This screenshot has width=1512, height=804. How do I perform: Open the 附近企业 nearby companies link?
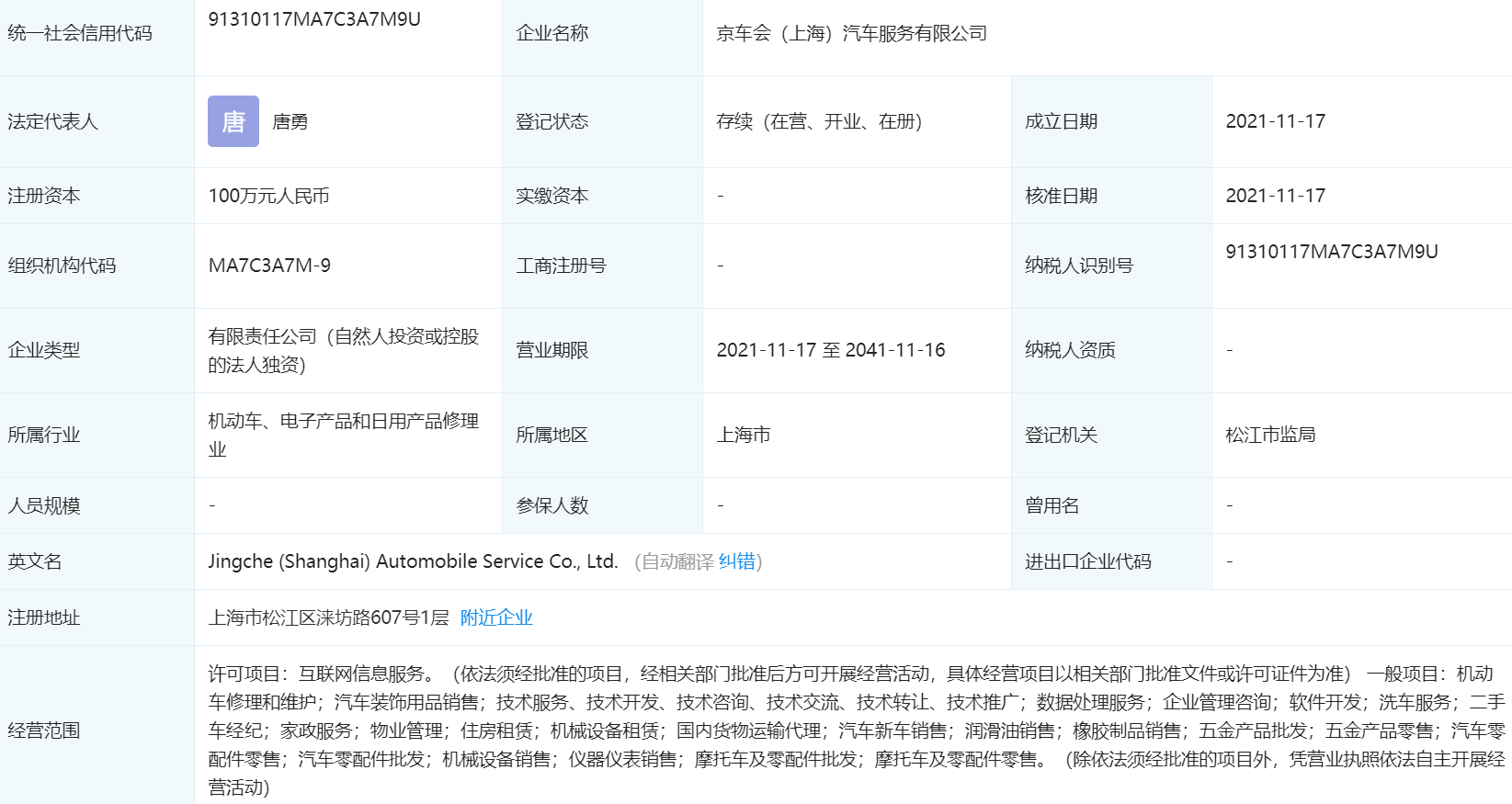point(496,617)
